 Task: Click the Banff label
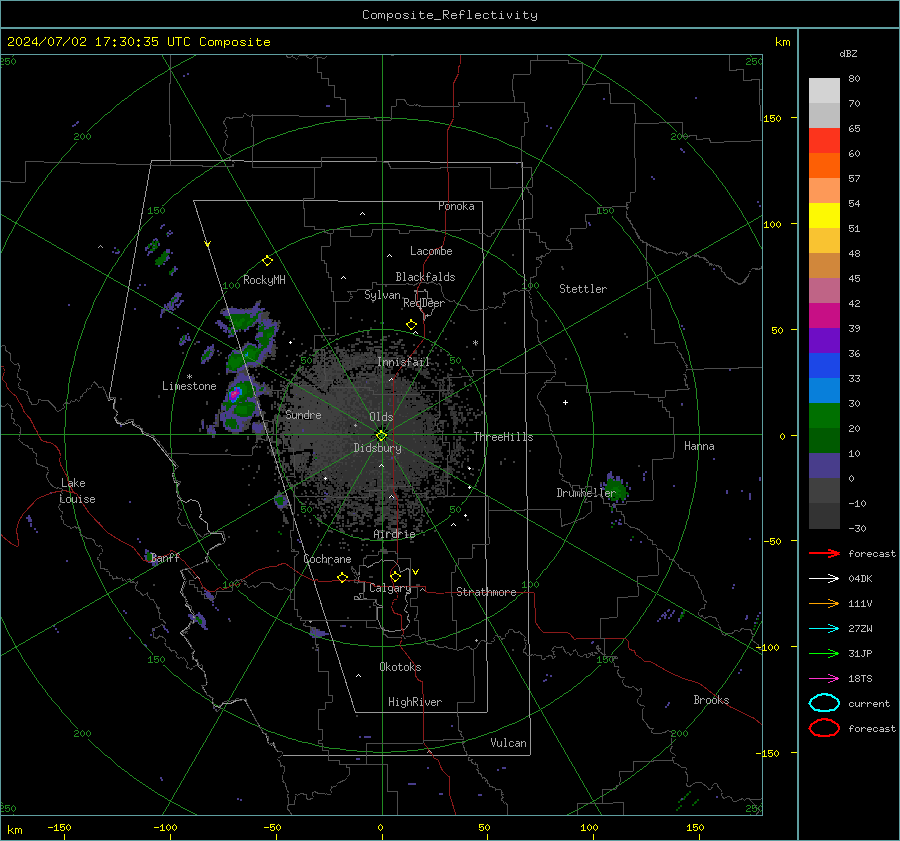(165, 557)
